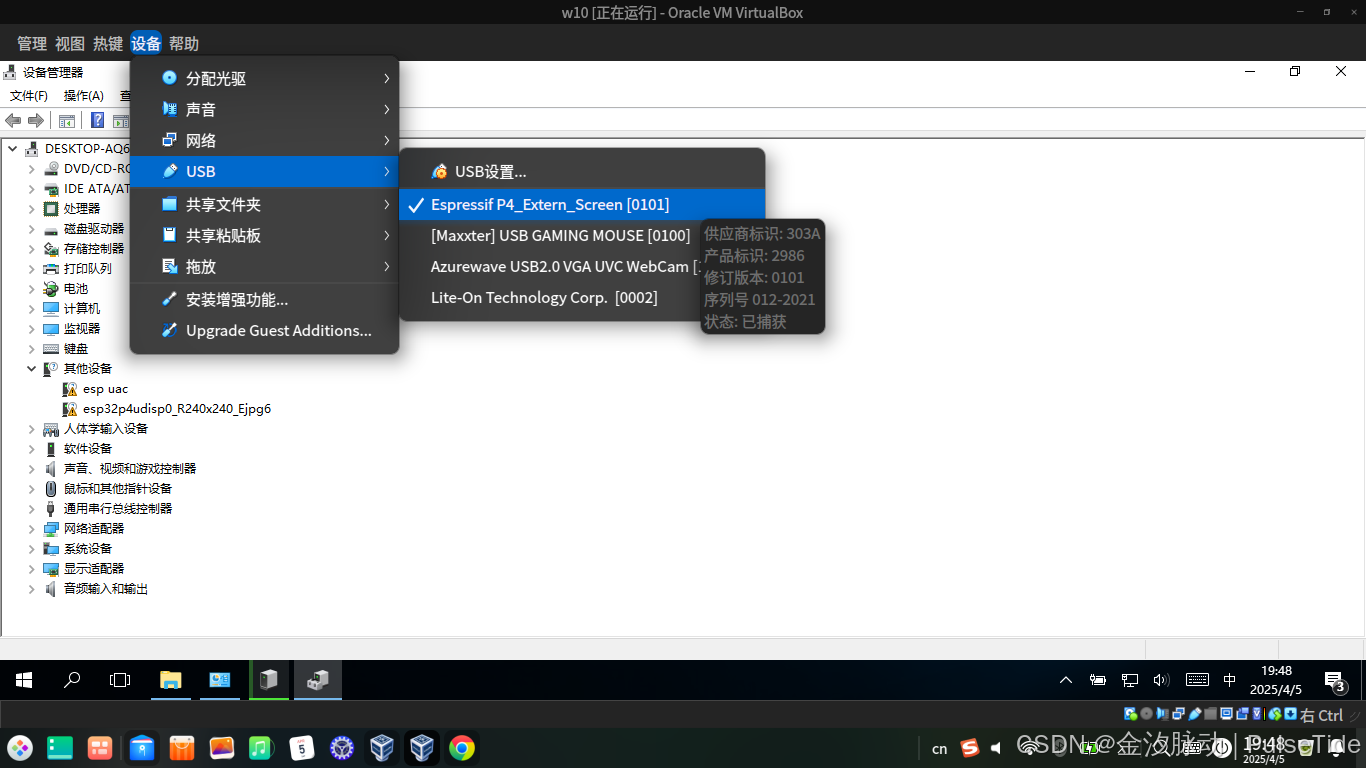The height and width of the screenshot is (768, 1366).
Task: Open the calendar app showing 5 in dock
Action: point(301,747)
